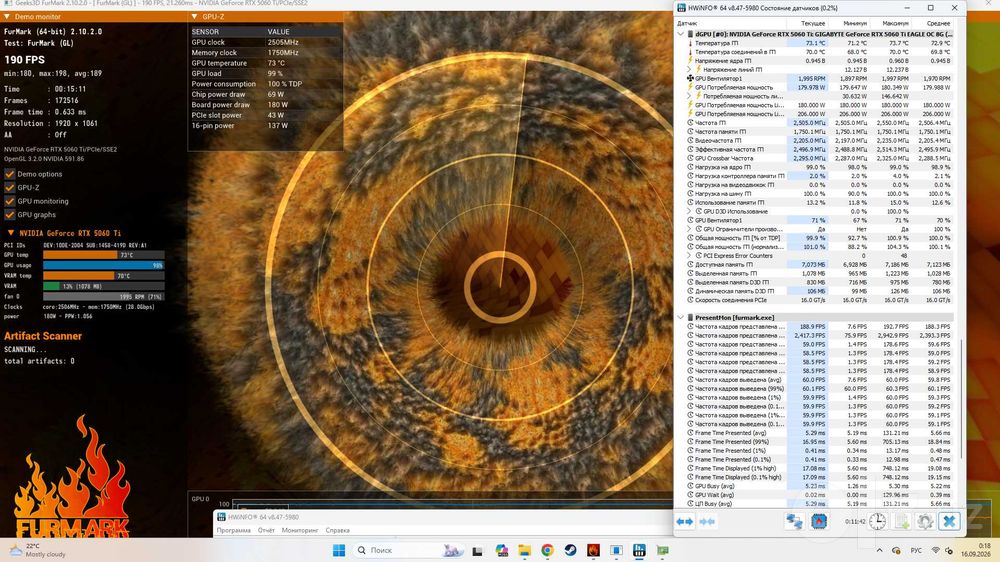Click HWiNFO icon in the main window title
Image resolution: width=1000 pixels, height=562 pixels.
[221, 517]
